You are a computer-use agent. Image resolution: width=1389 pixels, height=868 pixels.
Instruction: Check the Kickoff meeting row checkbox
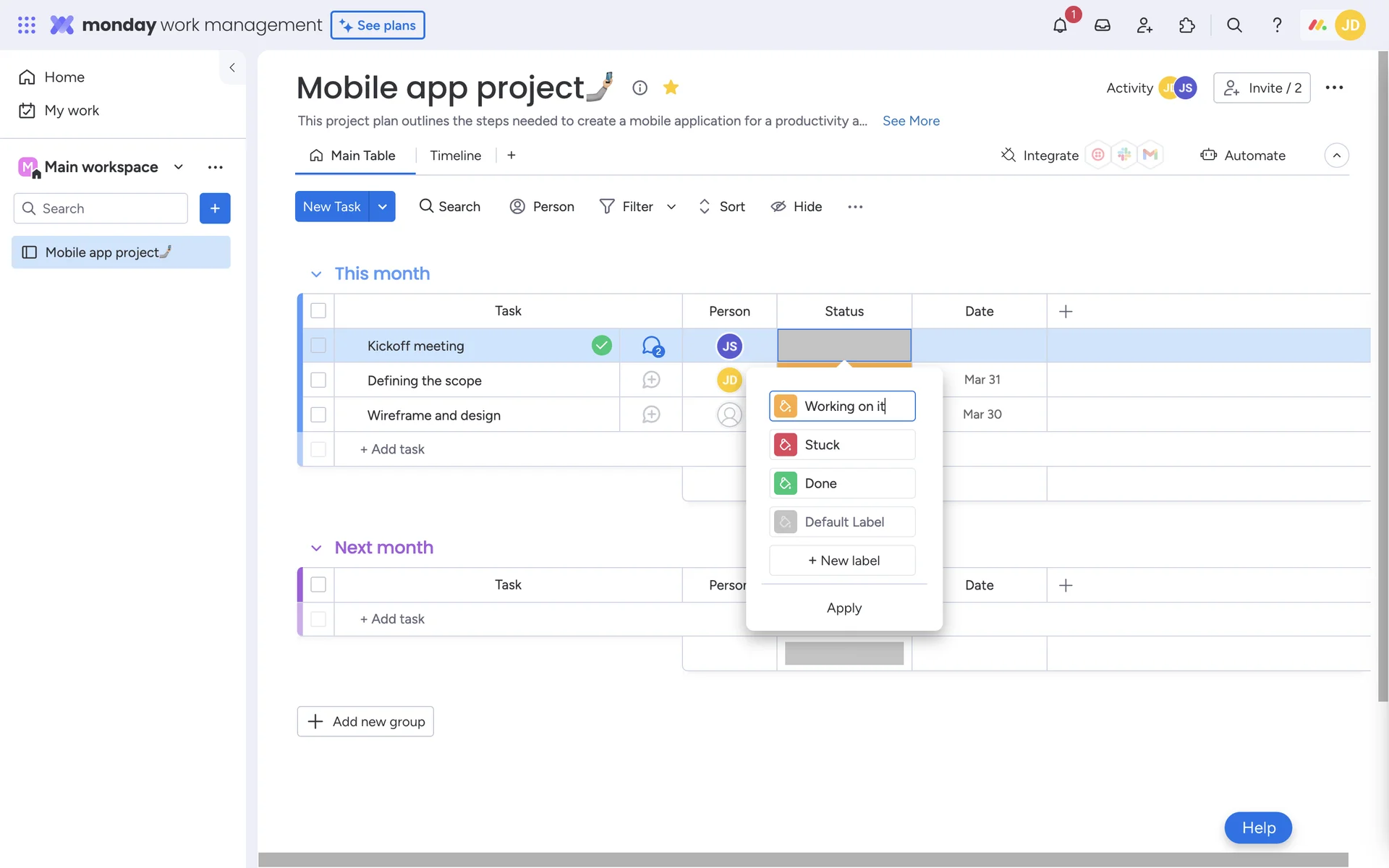click(x=318, y=346)
